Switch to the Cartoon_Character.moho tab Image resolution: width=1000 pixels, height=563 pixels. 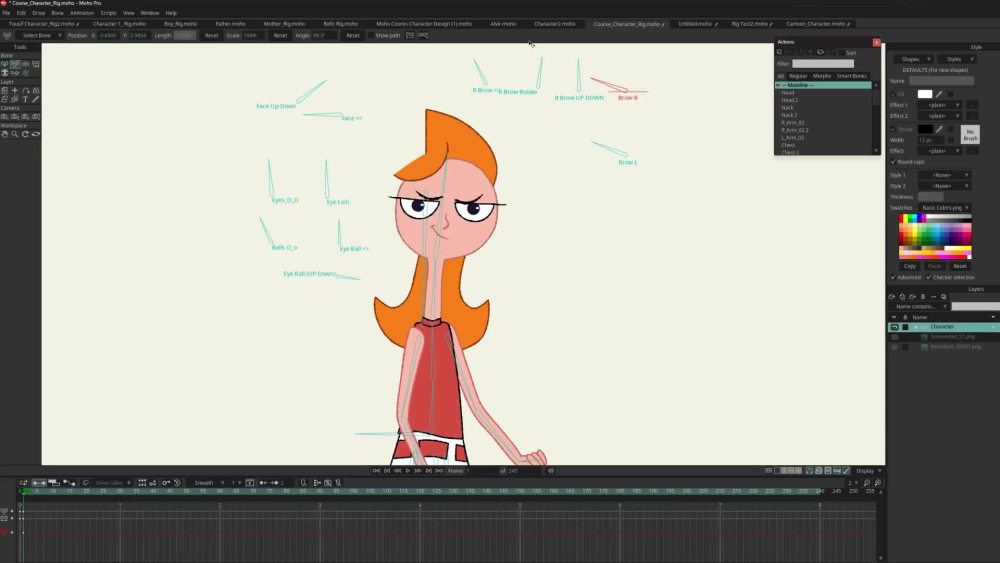click(x=818, y=24)
